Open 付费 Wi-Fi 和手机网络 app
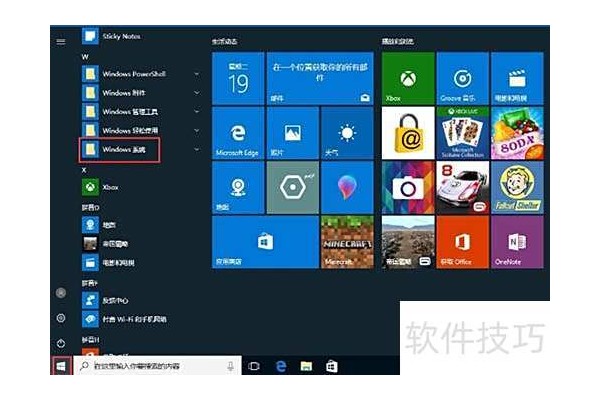 click(x=124, y=319)
